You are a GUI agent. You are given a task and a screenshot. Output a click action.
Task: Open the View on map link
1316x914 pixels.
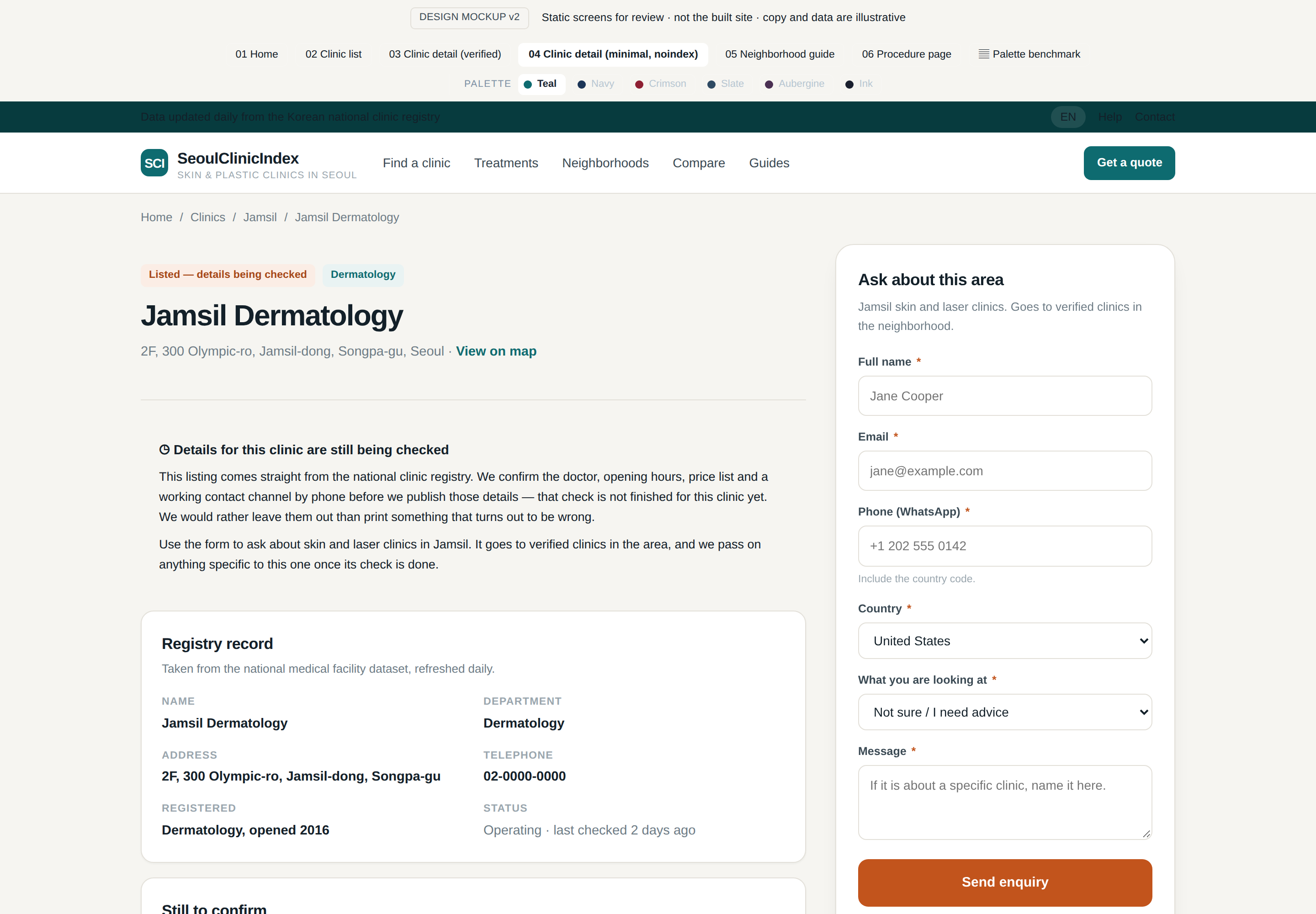pyautogui.click(x=496, y=351)
